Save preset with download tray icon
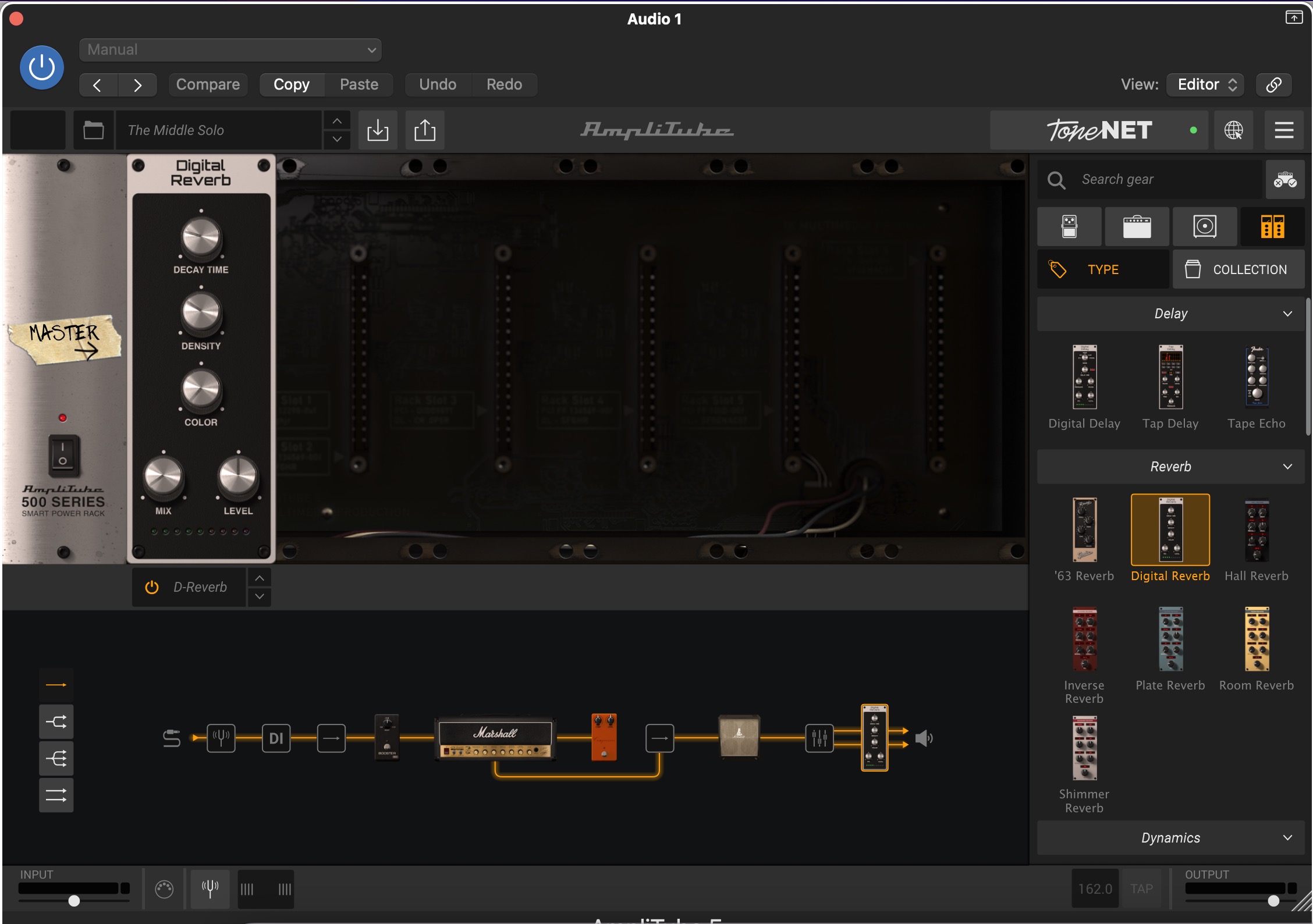 coord(378,130)
